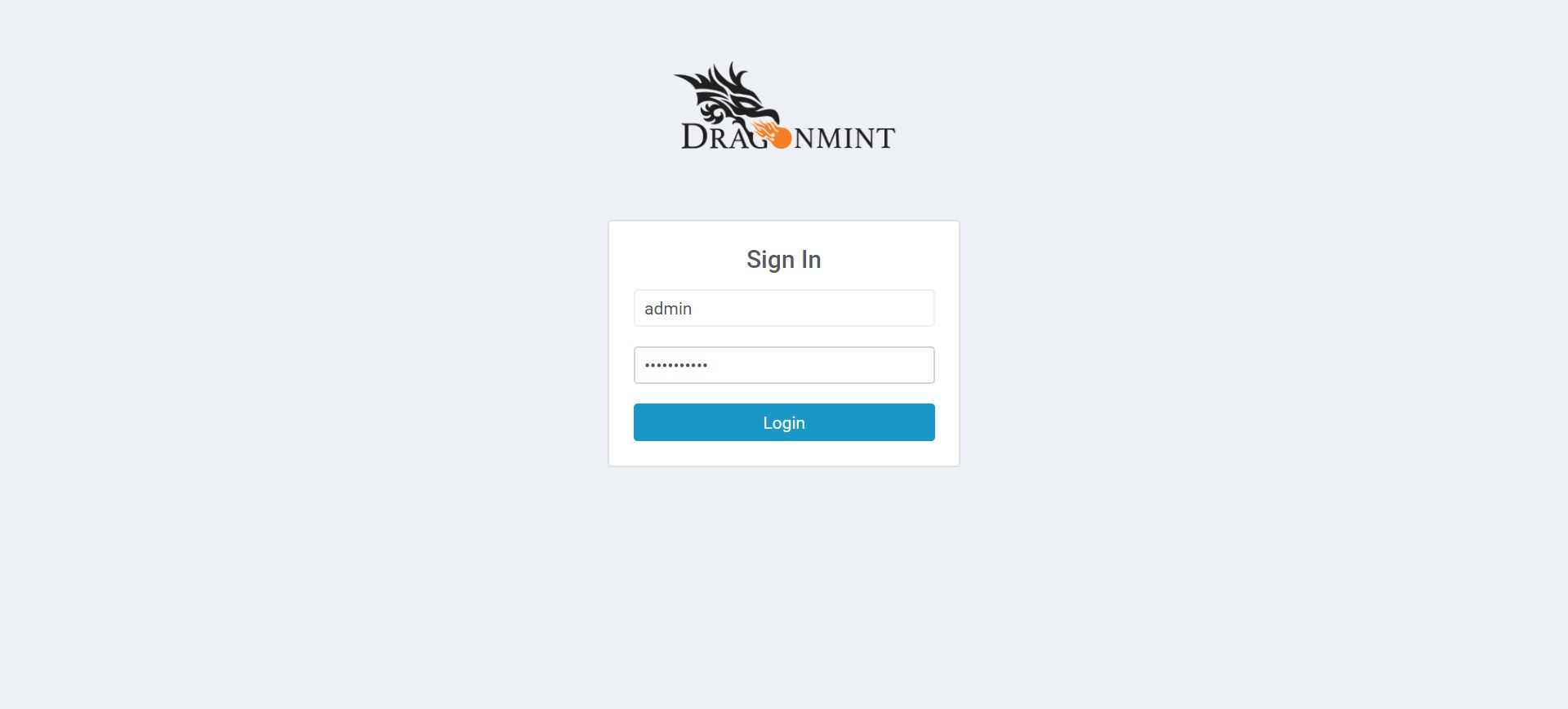The image size is (1568, 709).
Task: Click the letter "D" starting the DragonMint wordmark
Action: (693, 136)
